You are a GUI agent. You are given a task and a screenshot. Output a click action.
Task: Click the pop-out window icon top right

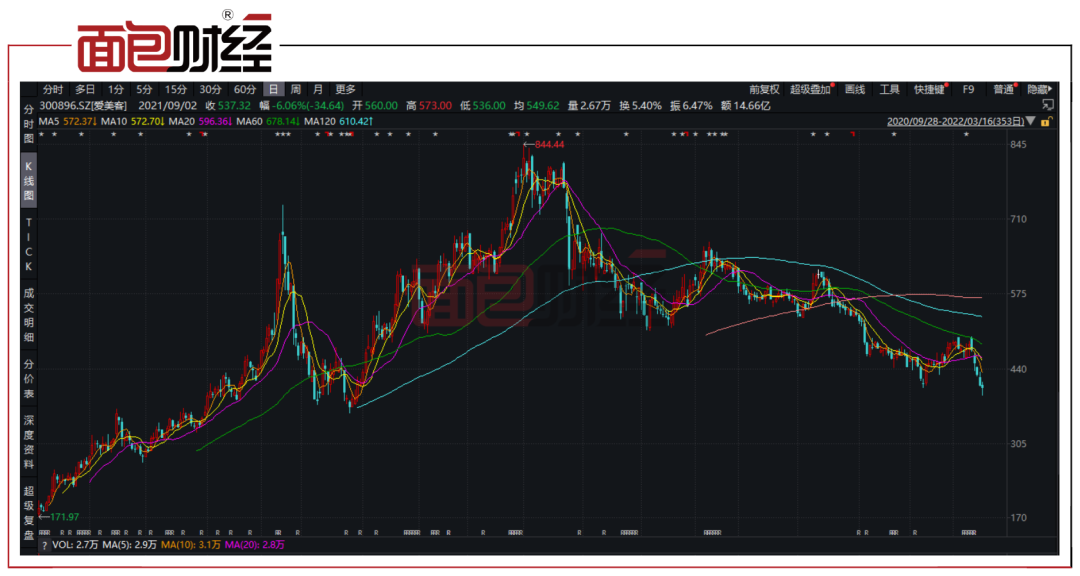tap(1047, 105)
